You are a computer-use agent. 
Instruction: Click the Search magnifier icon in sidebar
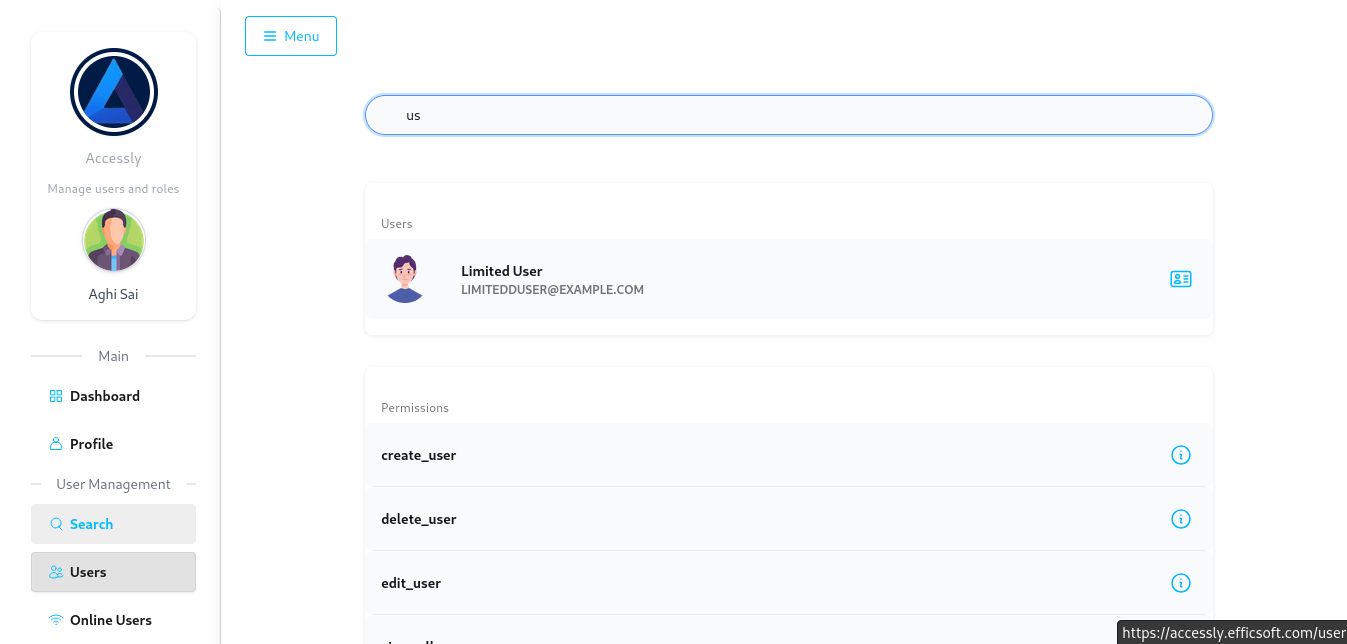[x=56, y=524]
